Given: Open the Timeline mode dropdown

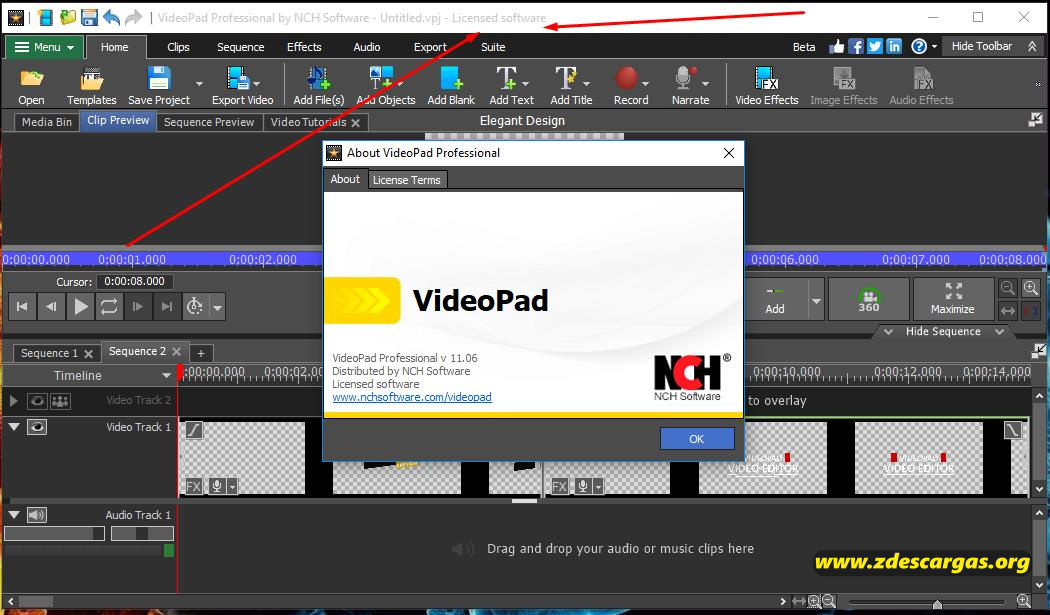Looking at the screenshot, I should click(166, 376).
